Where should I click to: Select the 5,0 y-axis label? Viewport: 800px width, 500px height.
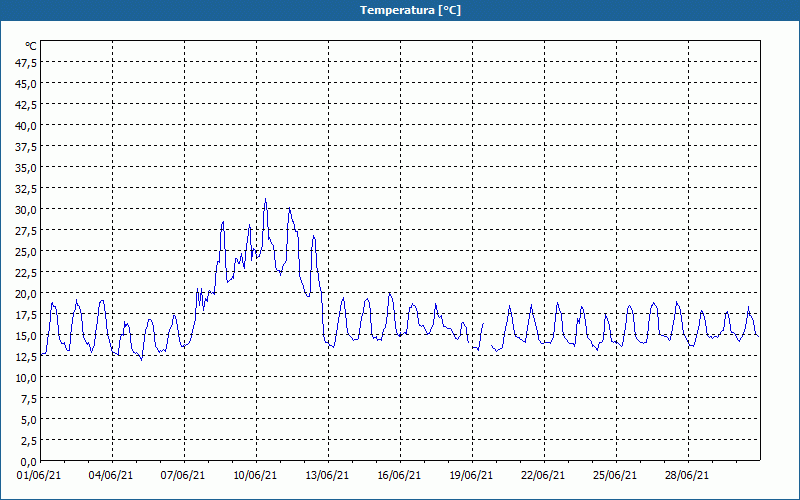coord(29,420)
